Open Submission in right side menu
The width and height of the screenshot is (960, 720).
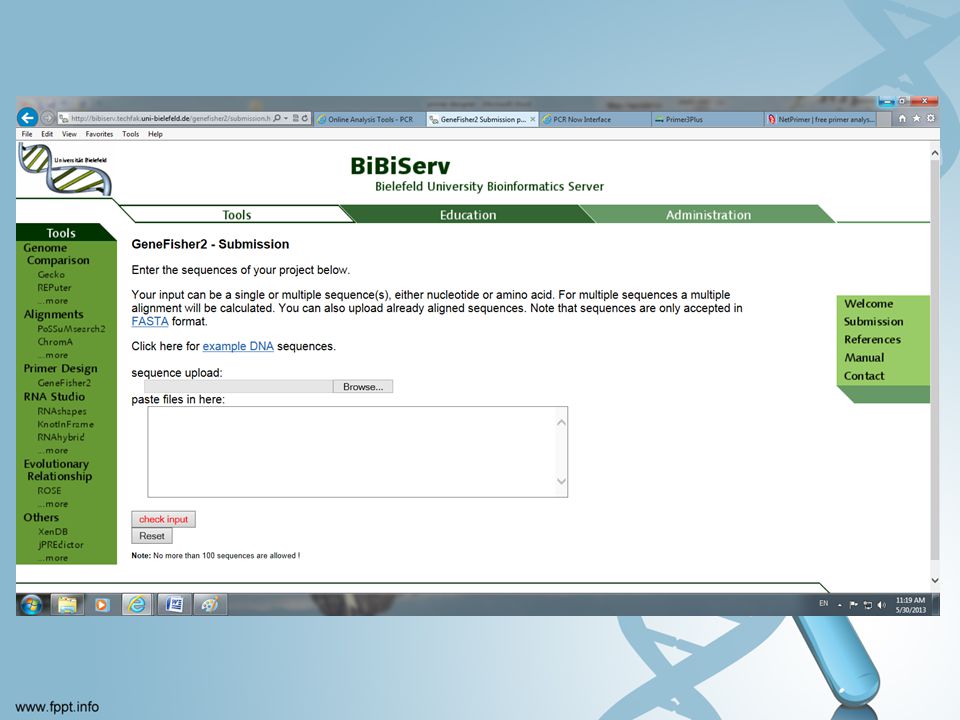click(x=873, y=321)
